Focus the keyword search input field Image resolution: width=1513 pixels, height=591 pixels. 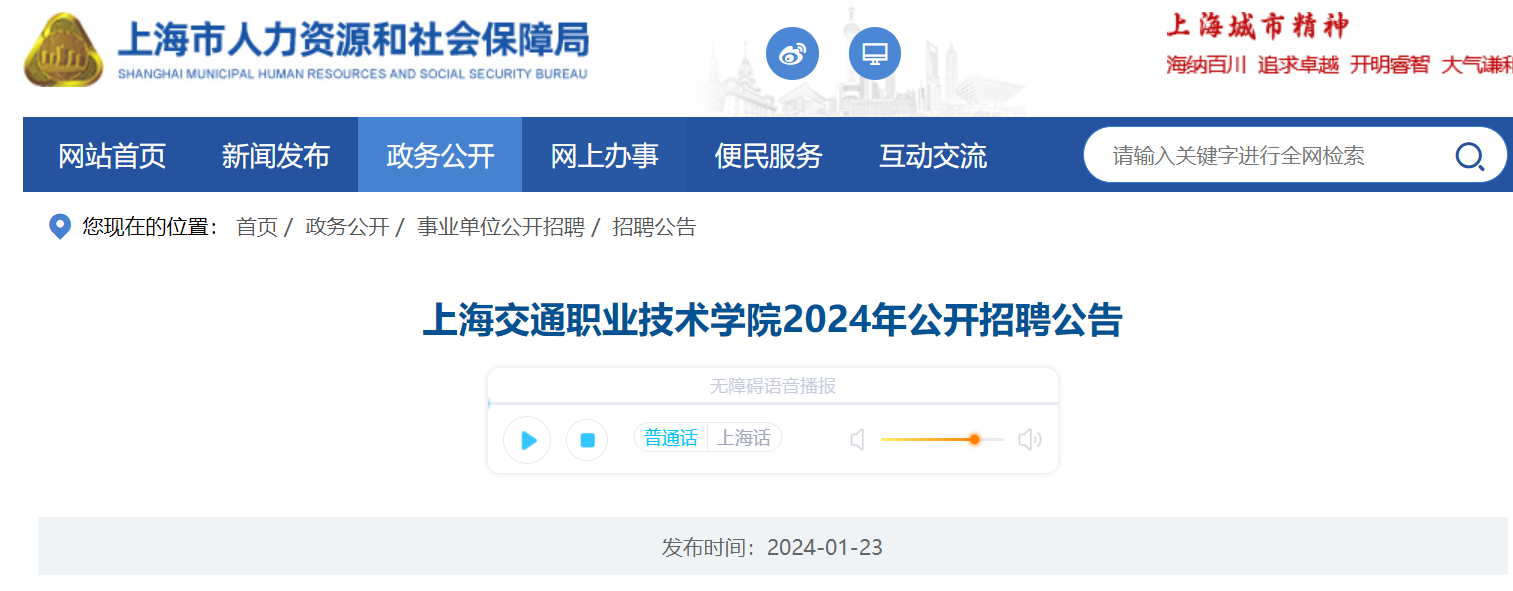pos(1270,156)
